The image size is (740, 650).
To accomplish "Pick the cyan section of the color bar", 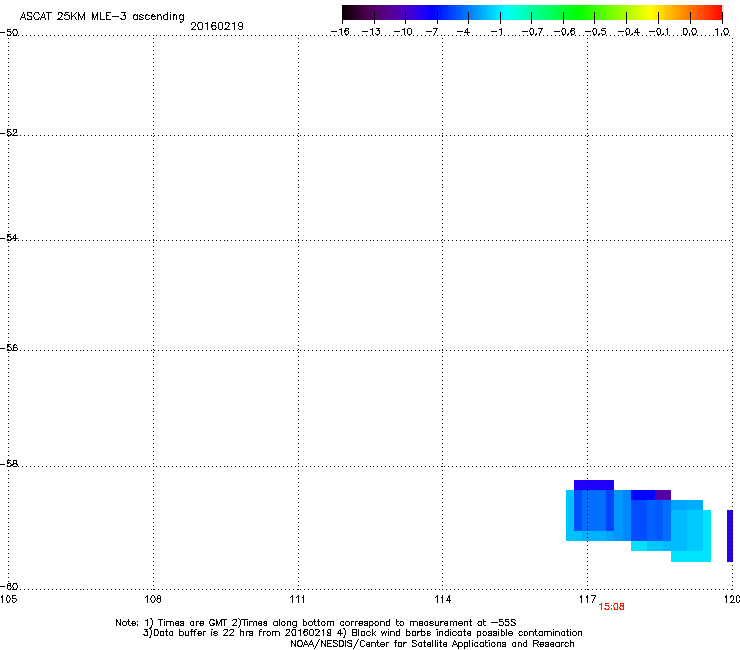I will (505, 12).
